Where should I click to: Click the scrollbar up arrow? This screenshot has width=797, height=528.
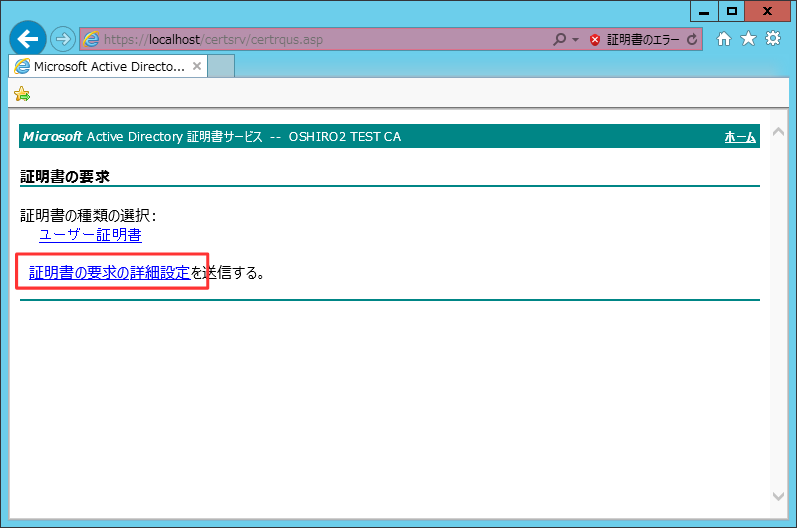778,132
